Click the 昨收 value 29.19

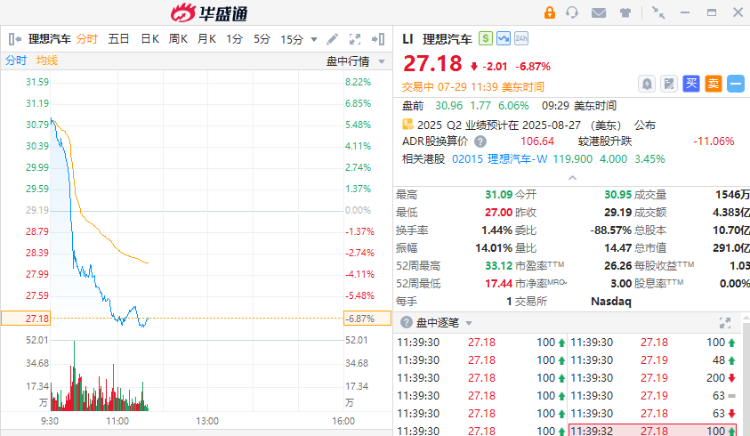point(618,212)
